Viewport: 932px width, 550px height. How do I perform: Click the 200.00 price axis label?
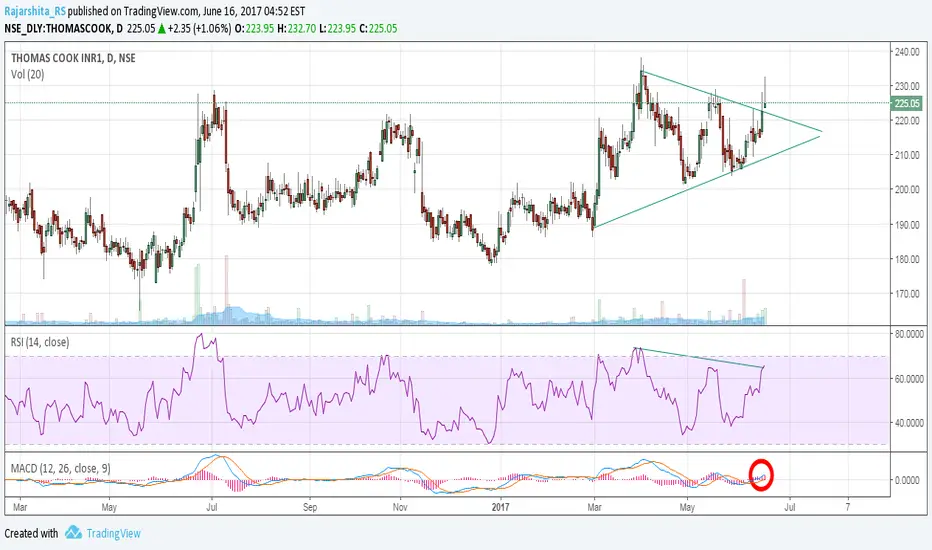pos(907,190)
